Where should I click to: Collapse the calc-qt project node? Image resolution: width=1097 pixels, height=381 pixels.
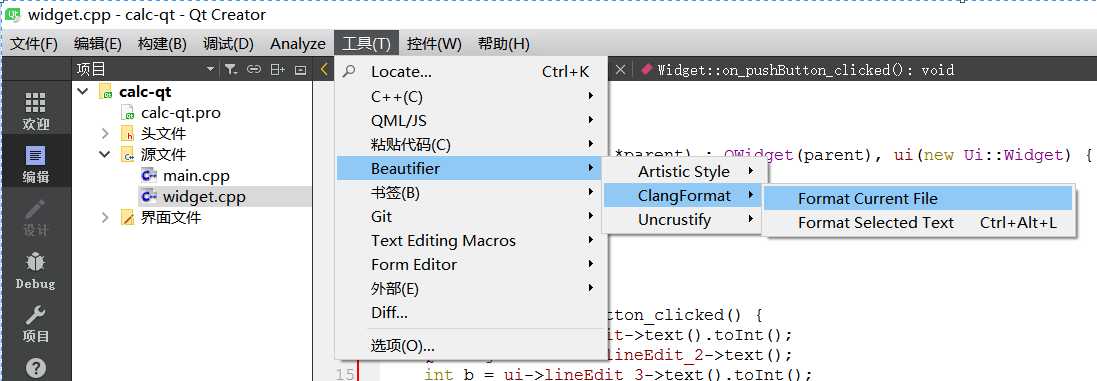pyautogui.click(x=83, y=92)
